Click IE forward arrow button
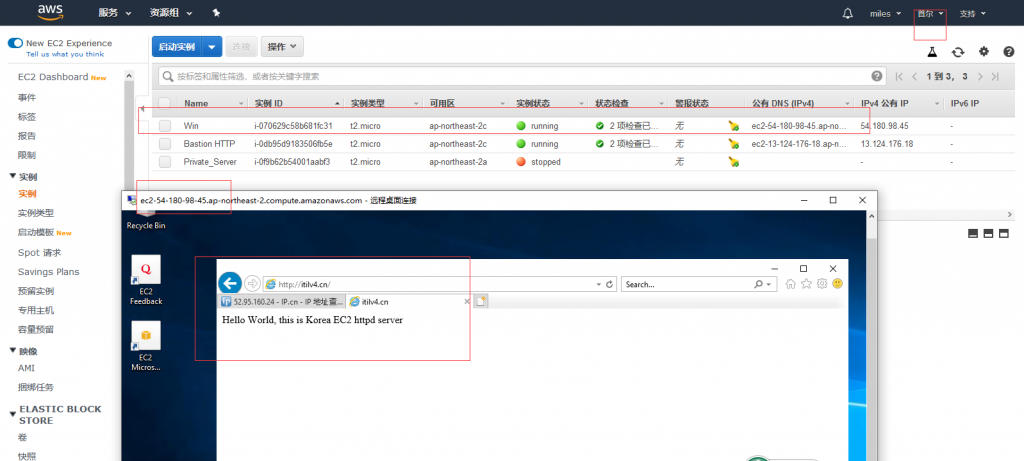1024x461 pixels. pyautogui.click(x=252, y=284)
